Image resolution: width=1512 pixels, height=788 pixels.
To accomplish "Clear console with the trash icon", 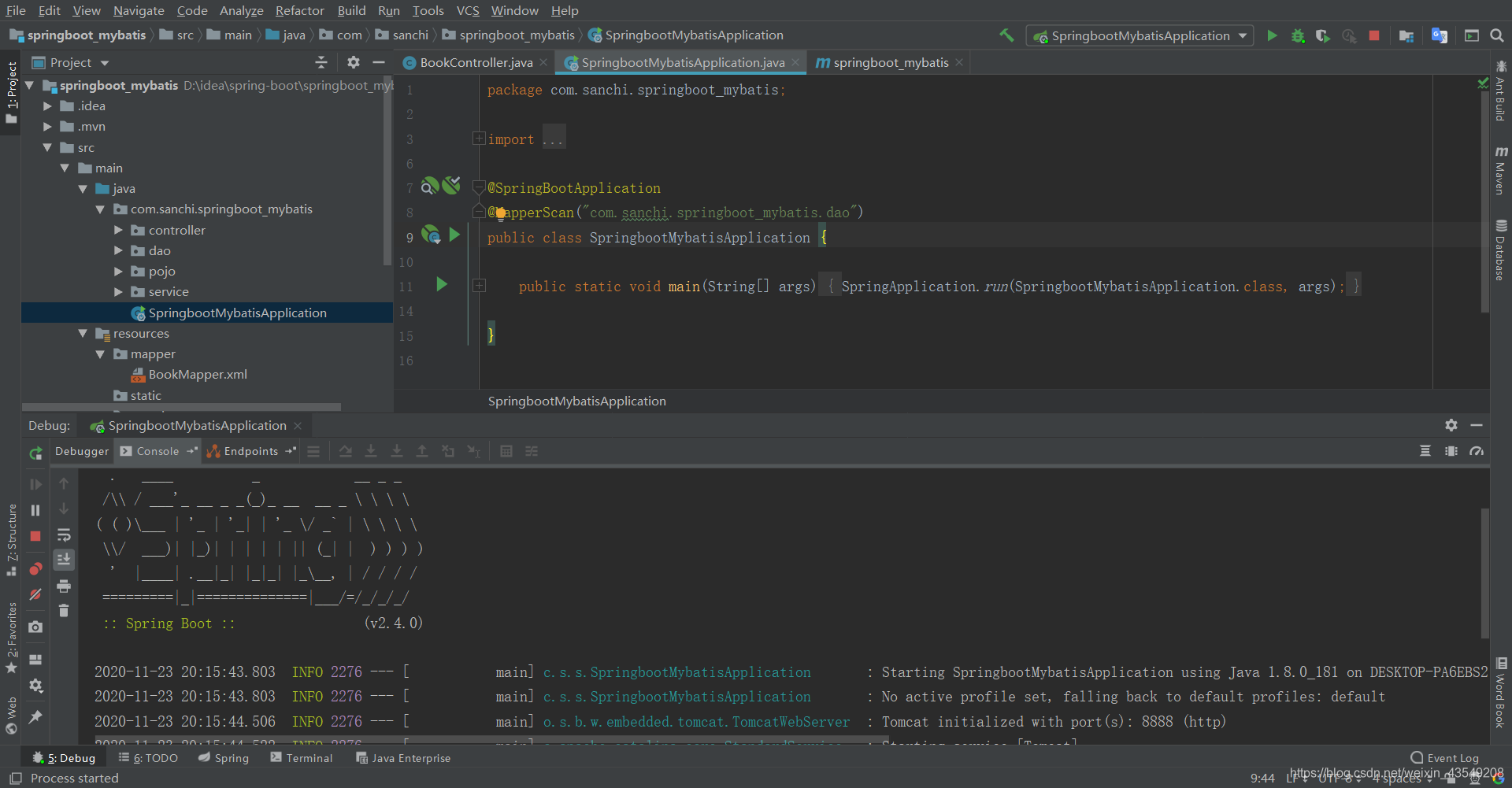I will click(x=64, y=610).
